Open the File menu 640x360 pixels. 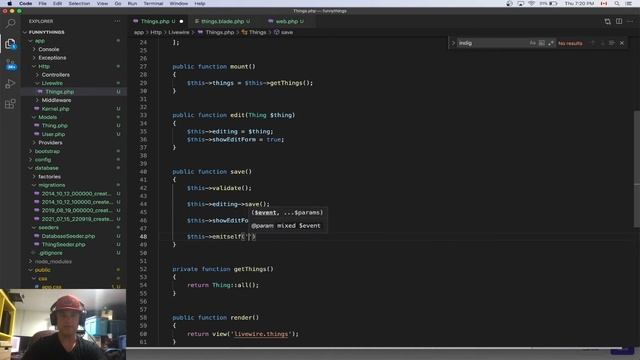pos(42,3)
